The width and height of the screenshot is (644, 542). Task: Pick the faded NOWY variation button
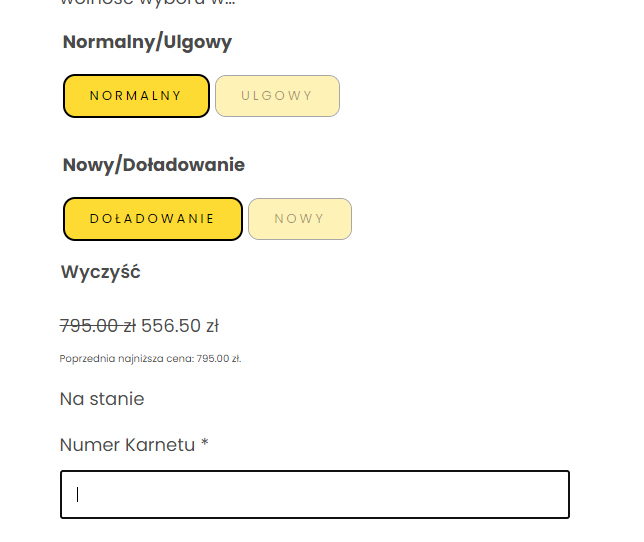tap(299, 219)
